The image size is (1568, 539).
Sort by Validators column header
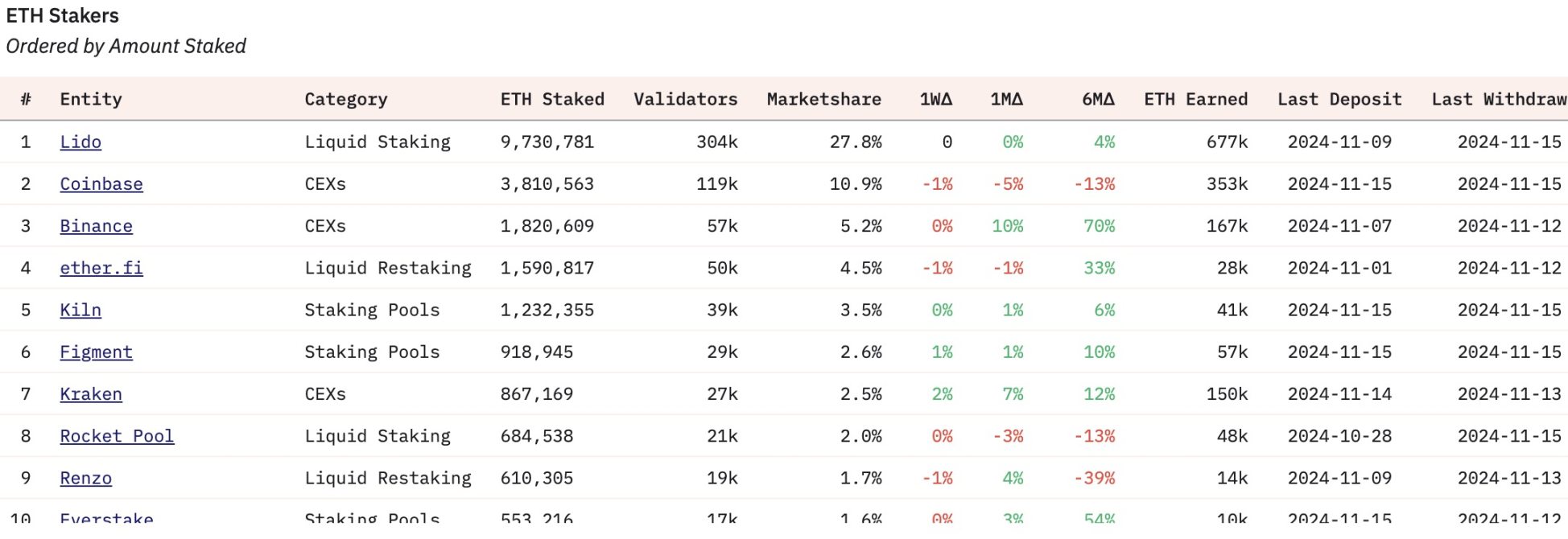pyautogui.click(x=685, y=100)
